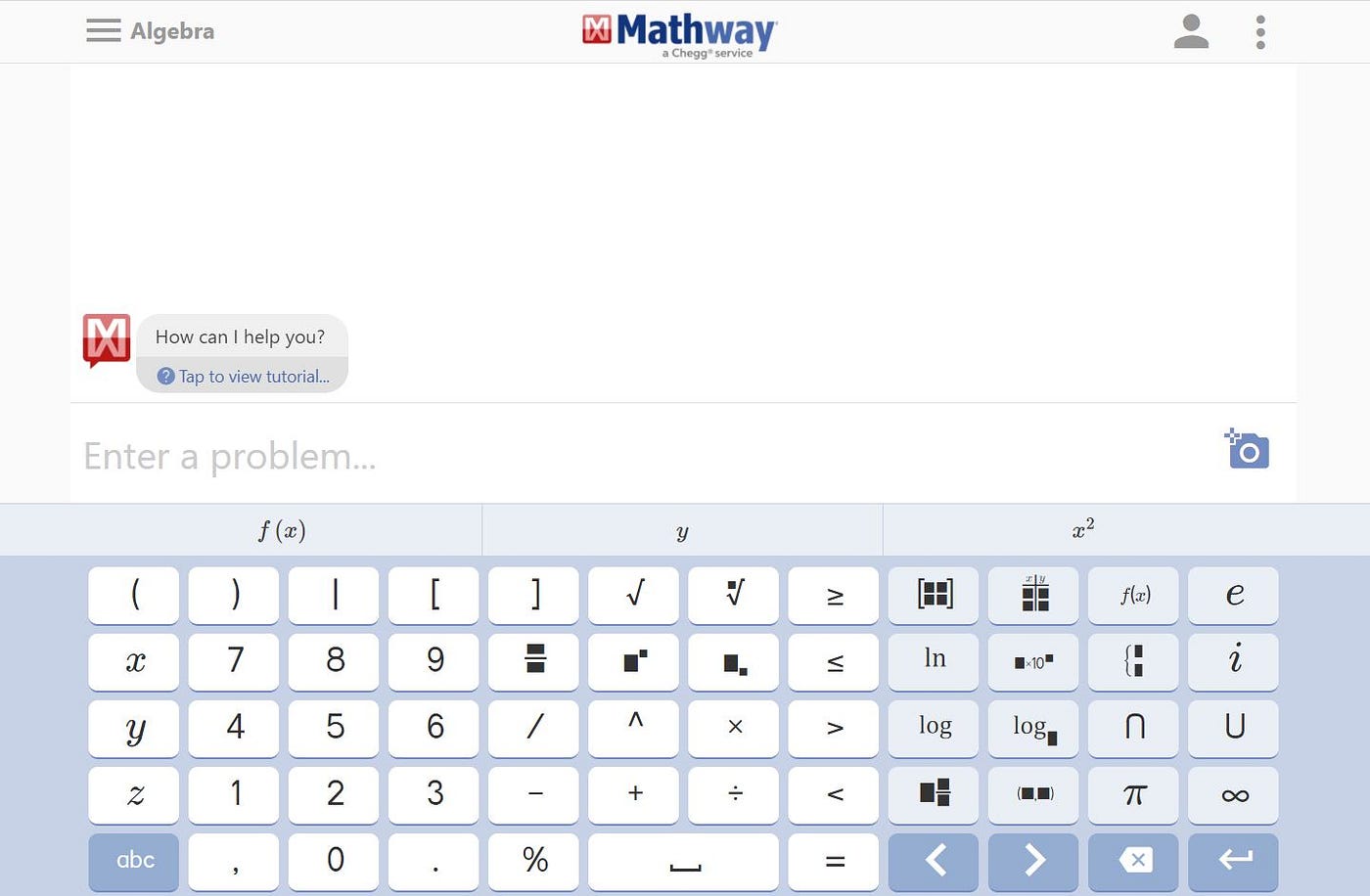Tap the right square bracket key

(x=534, y=595)
